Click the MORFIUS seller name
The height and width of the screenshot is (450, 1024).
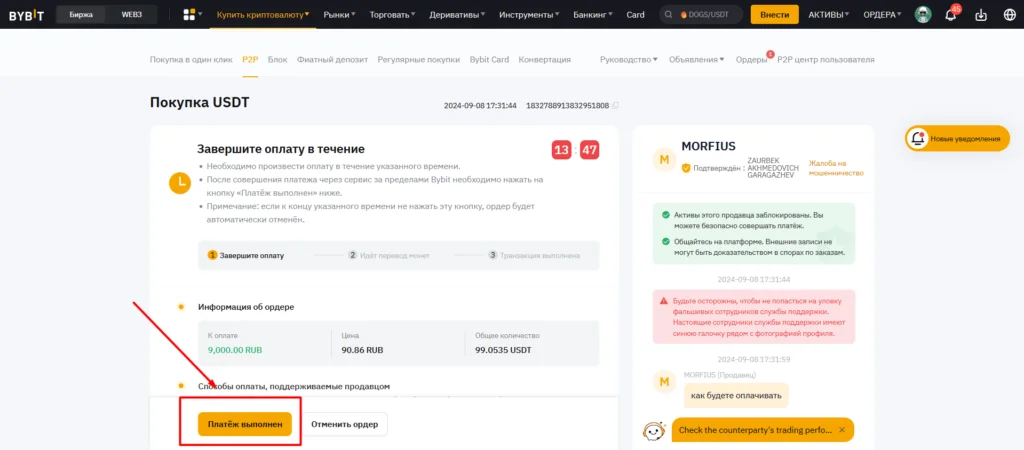tap(708, 146)
